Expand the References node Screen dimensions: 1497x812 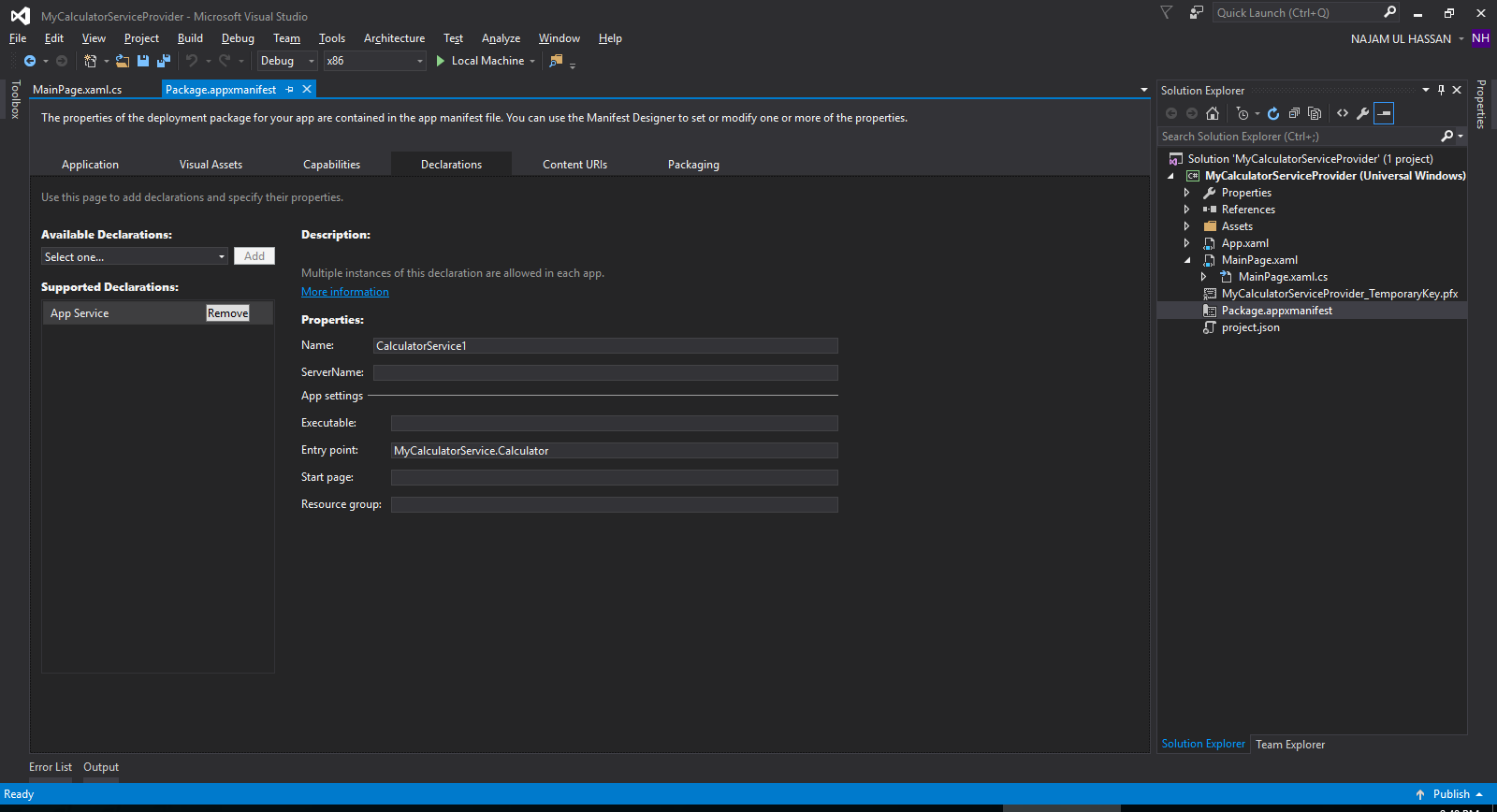pos(1186,210)
